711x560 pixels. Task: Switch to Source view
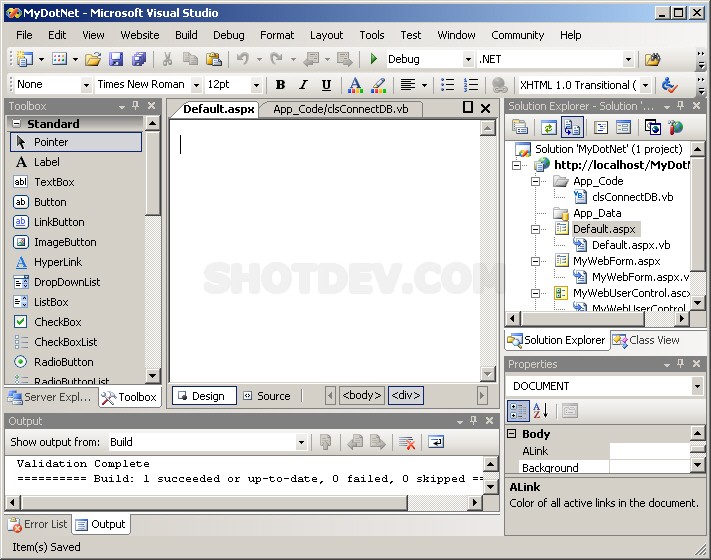pyautogui.click(x=266, y=396)
